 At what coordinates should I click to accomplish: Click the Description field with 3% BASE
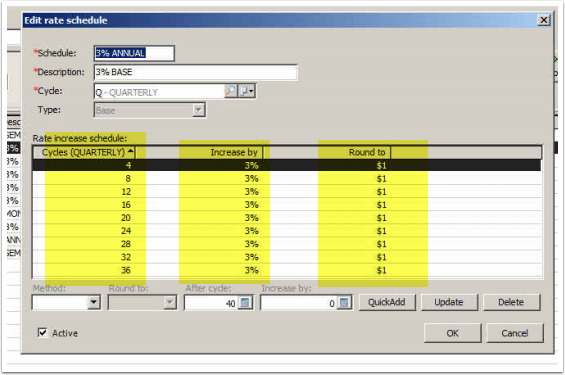[196, 72]
